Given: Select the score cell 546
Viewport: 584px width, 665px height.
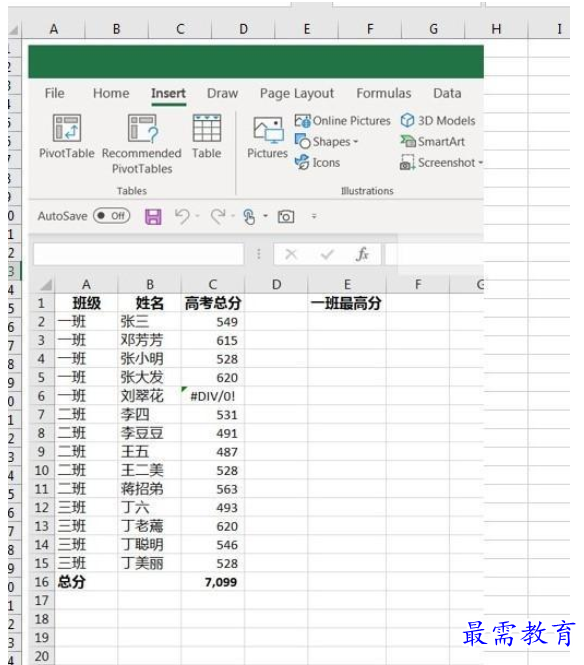Looking at the screenshot, I should pos(213,545).
